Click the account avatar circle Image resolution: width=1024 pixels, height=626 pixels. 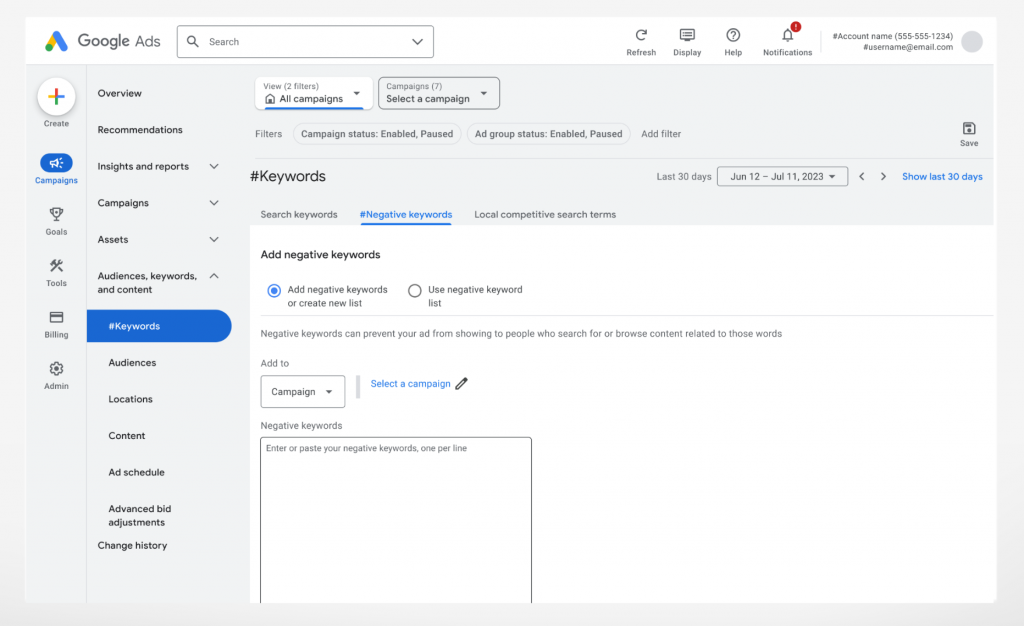coord(972,41)
